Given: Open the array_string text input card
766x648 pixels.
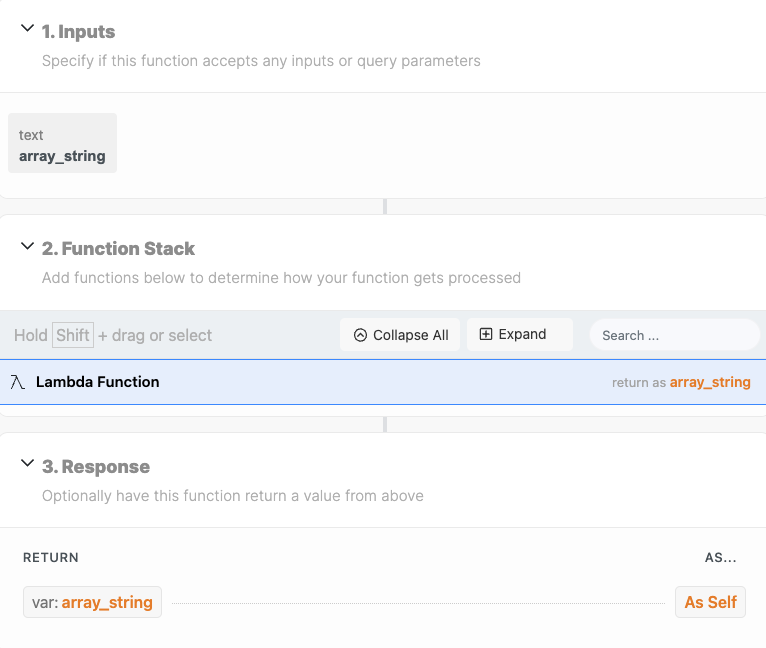Looking at the screenshot, I should [x=63, y=143].
